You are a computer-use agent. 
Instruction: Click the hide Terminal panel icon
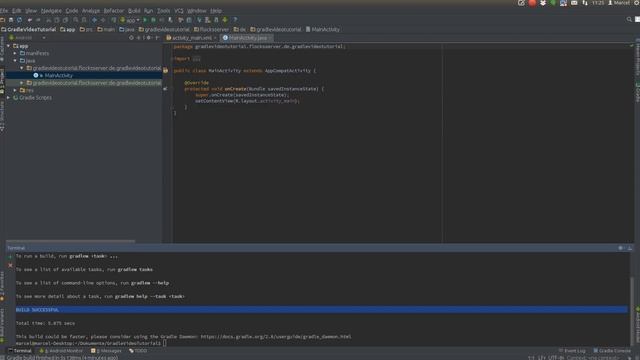click(x=629, y=248)
